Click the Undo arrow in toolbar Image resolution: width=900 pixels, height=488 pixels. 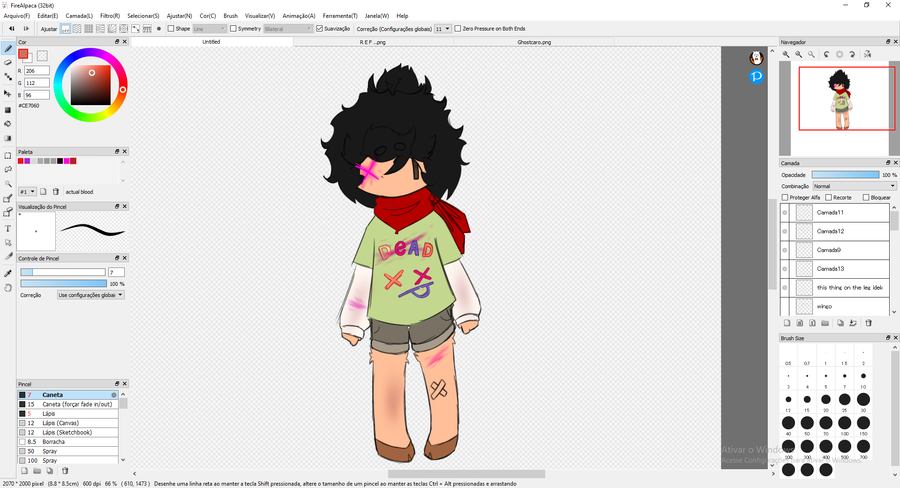pyautogui.click(x=11, y=28)
